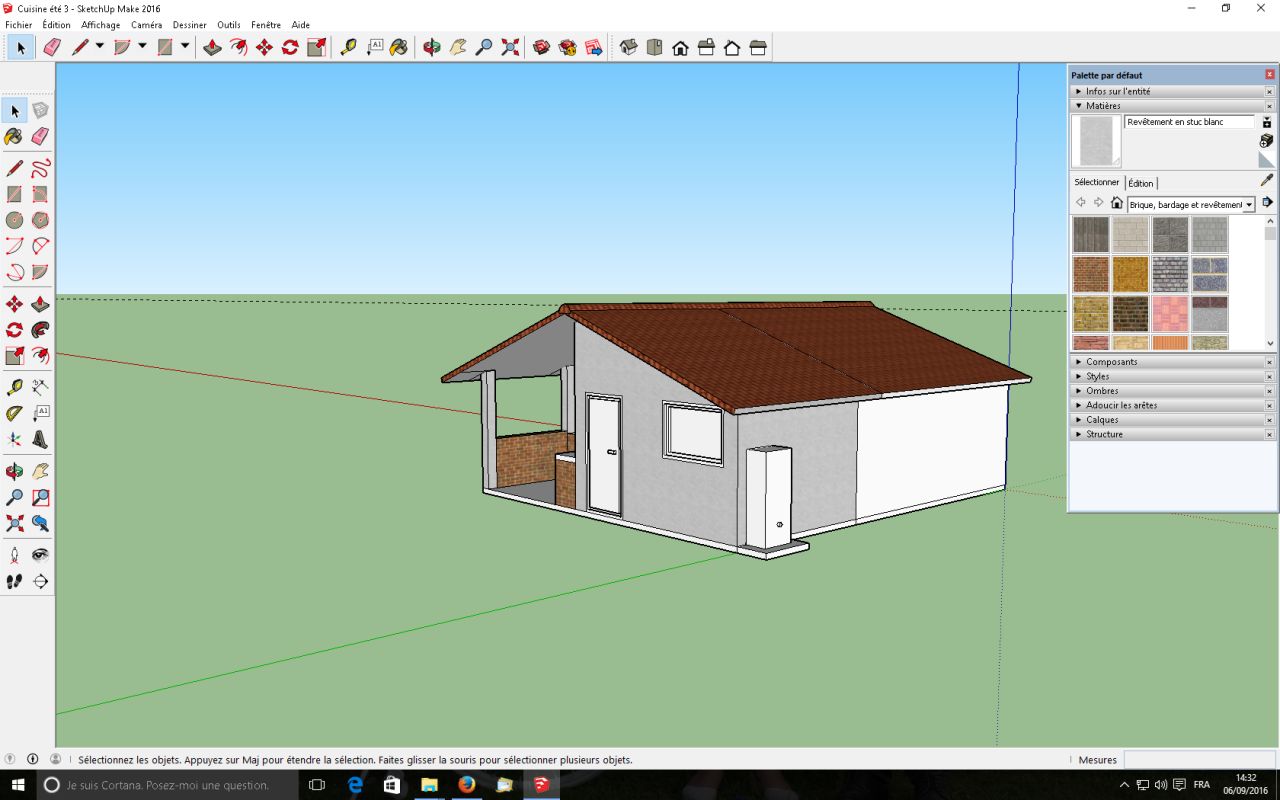Close the Structure panel with its x
Viewport: 1280px width, 800px height.
[x=1270, y=435]
